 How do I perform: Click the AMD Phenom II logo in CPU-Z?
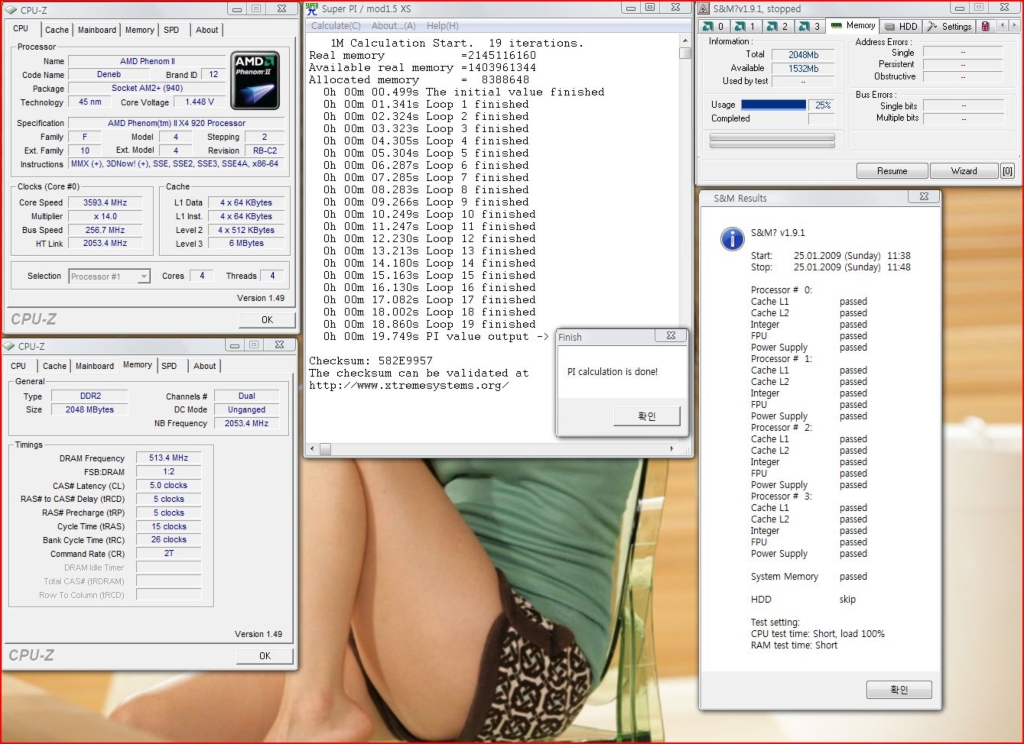tap(255, 80)
